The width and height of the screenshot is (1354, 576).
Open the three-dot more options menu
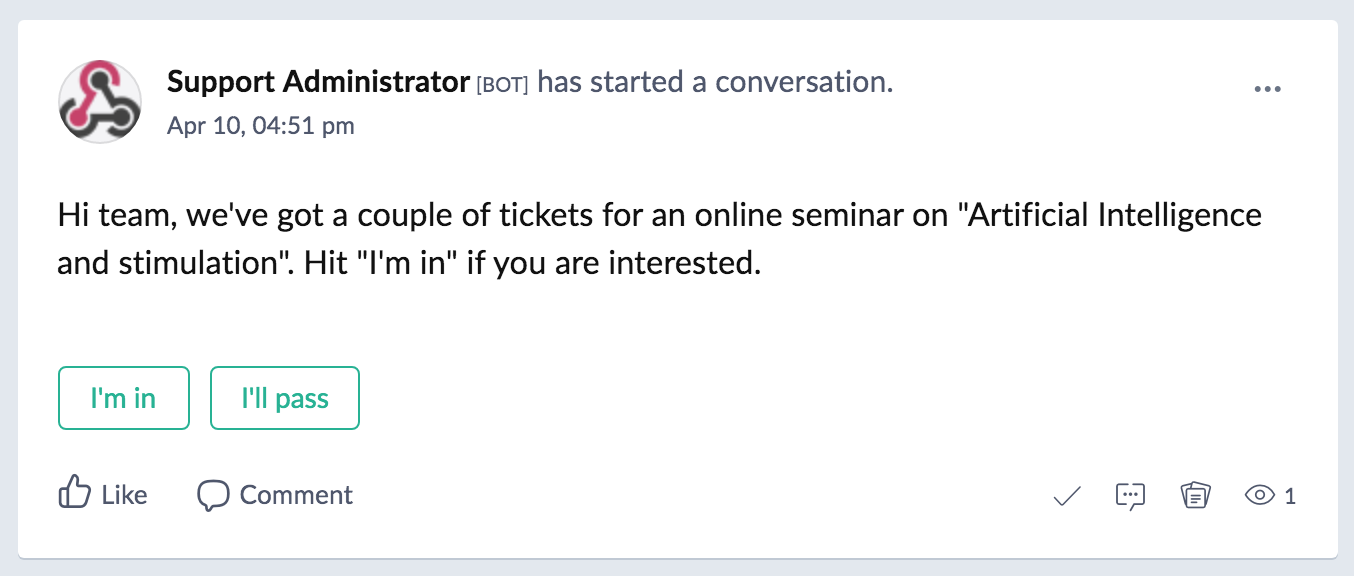click(x=1267, y=89)
